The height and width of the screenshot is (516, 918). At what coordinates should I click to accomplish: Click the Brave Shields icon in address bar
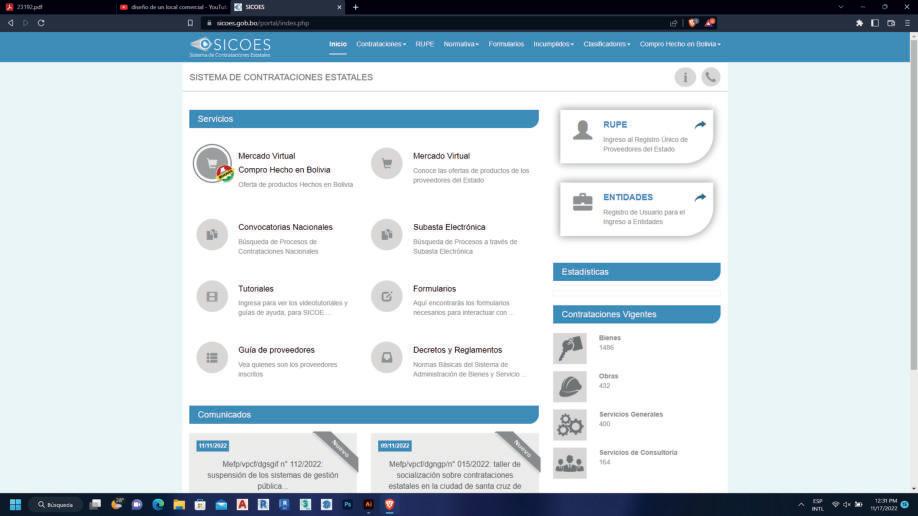[x=693, y=23]
